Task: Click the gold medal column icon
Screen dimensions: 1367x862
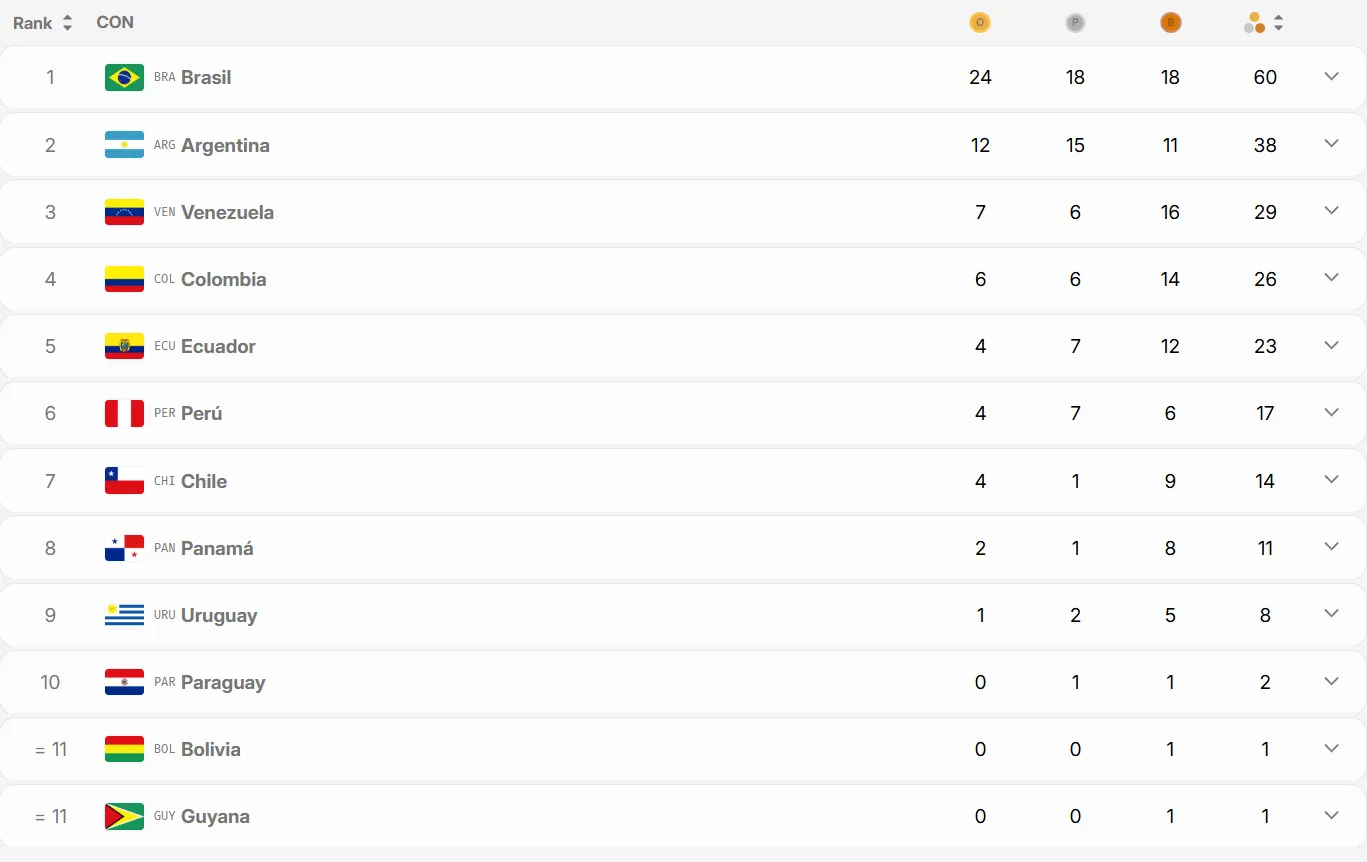Action: point(980,23)
